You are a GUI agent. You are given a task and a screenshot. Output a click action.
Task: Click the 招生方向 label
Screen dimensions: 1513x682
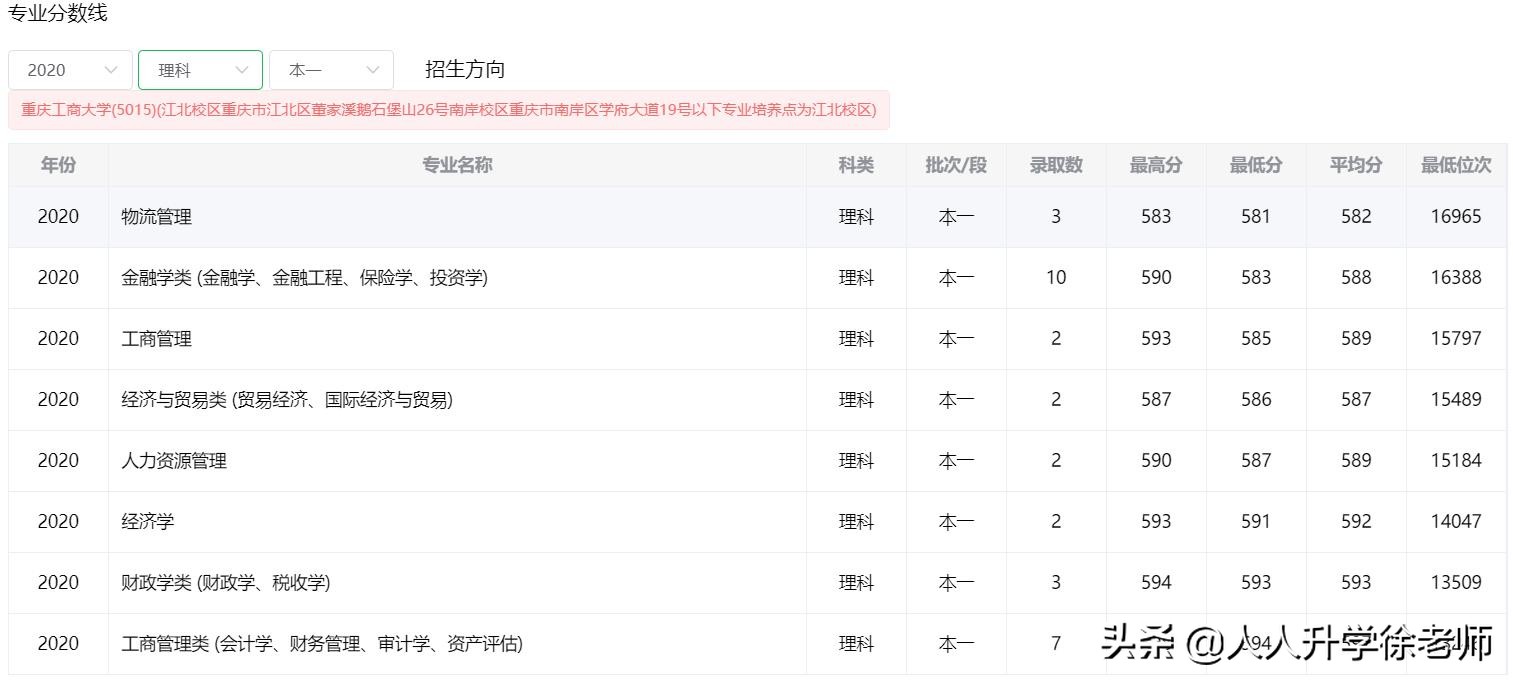(x=465, y=69)
